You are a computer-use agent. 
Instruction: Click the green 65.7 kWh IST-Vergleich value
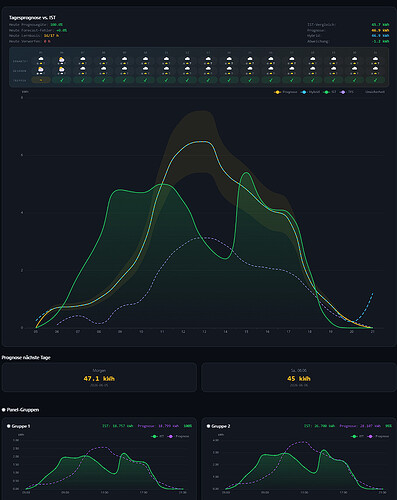coord(380,25)
